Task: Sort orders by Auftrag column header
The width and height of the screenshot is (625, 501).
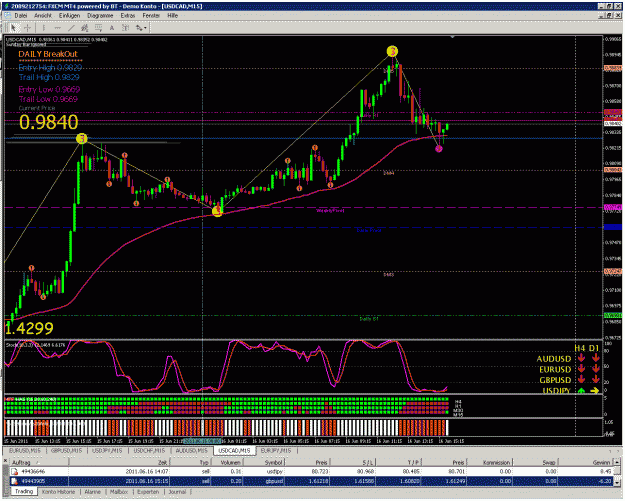Action: 39,463
